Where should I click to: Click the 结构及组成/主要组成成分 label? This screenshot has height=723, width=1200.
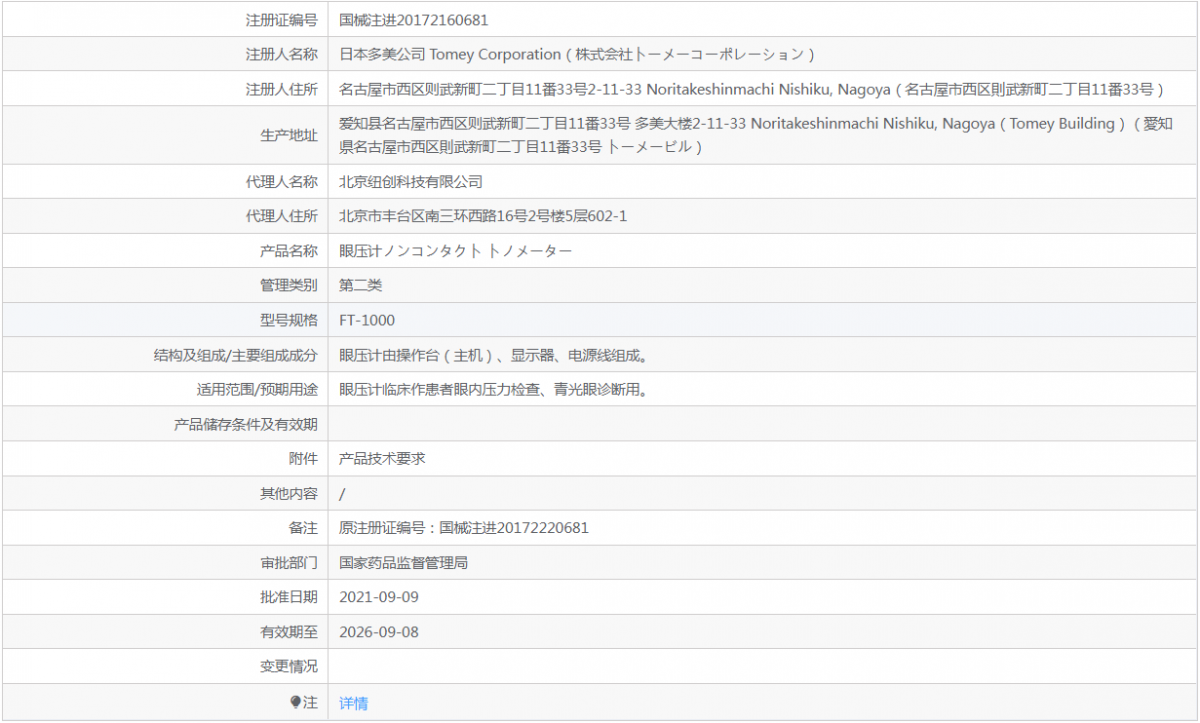tap(236, 355)
